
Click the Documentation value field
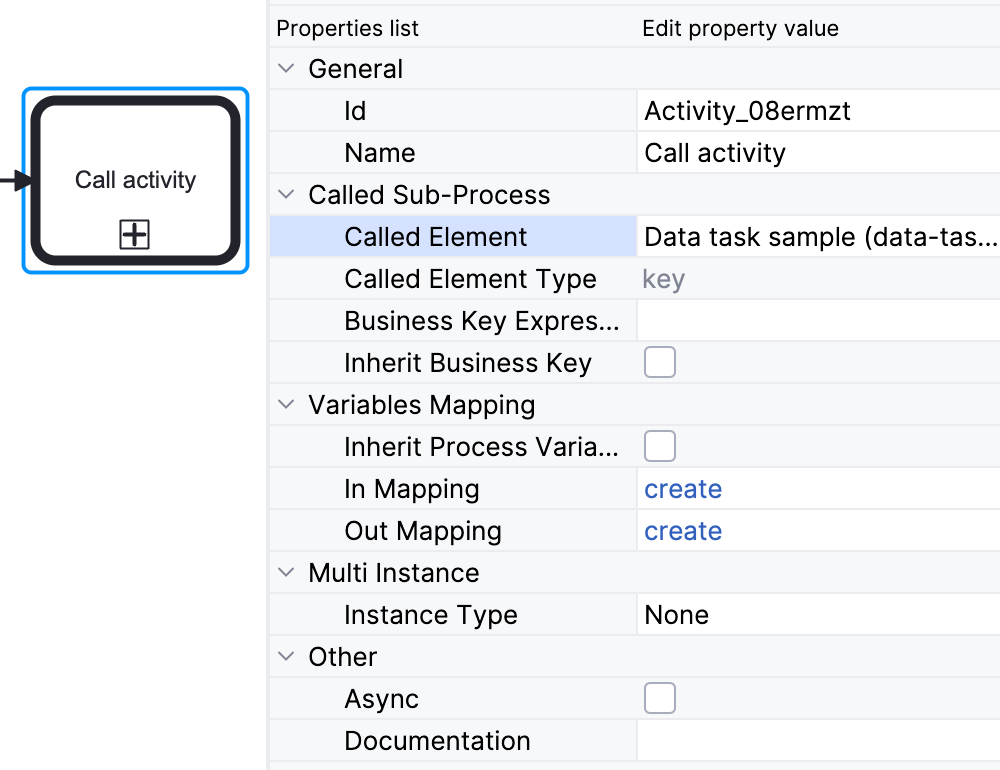[817, 741]
